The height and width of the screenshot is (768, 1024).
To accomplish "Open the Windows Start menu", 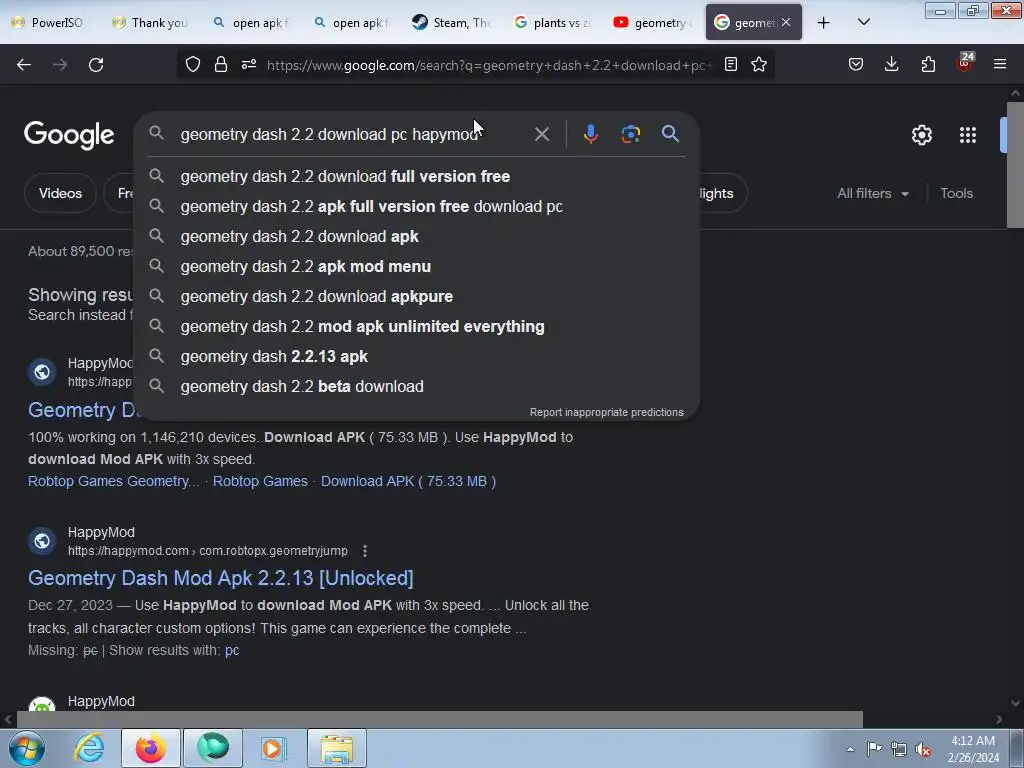I will (25, 748).
